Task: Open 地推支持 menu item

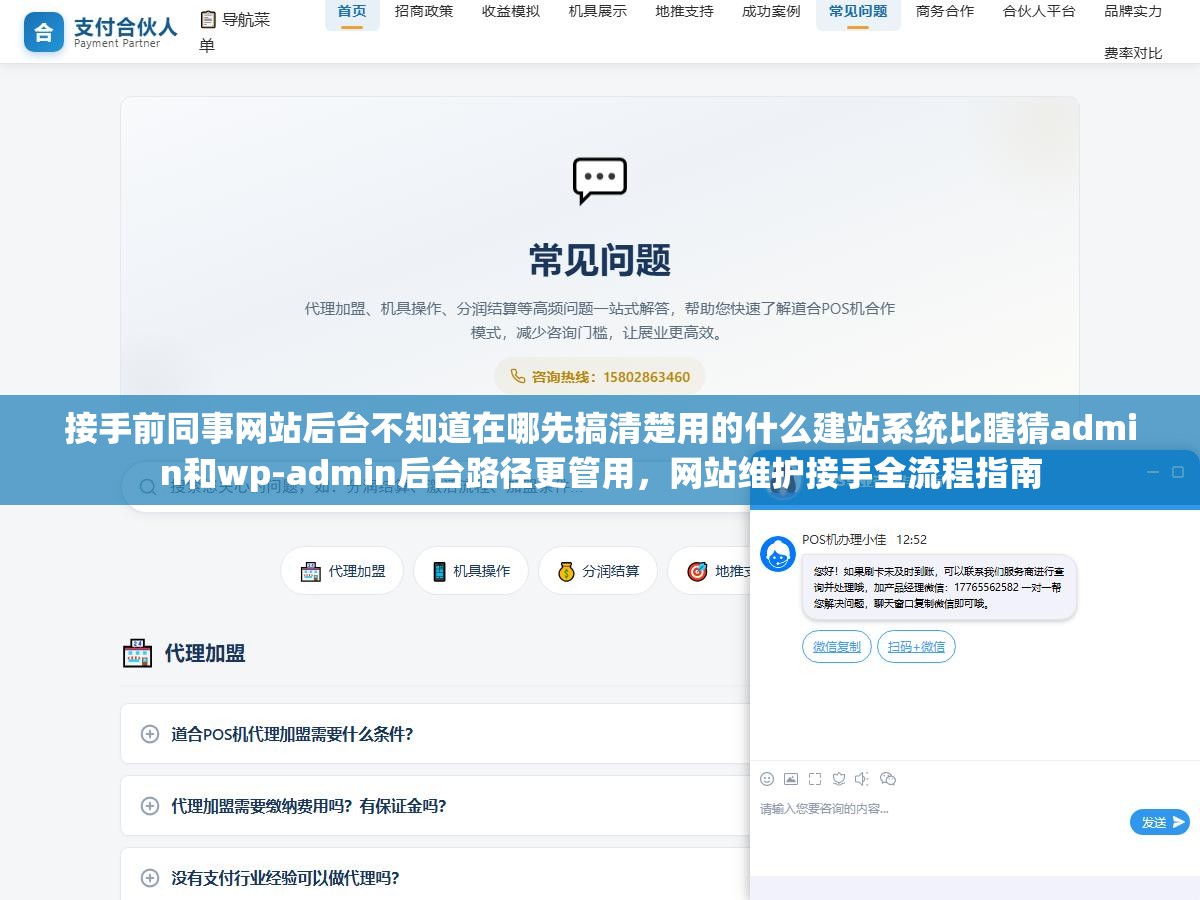Action: coord(685,12)
